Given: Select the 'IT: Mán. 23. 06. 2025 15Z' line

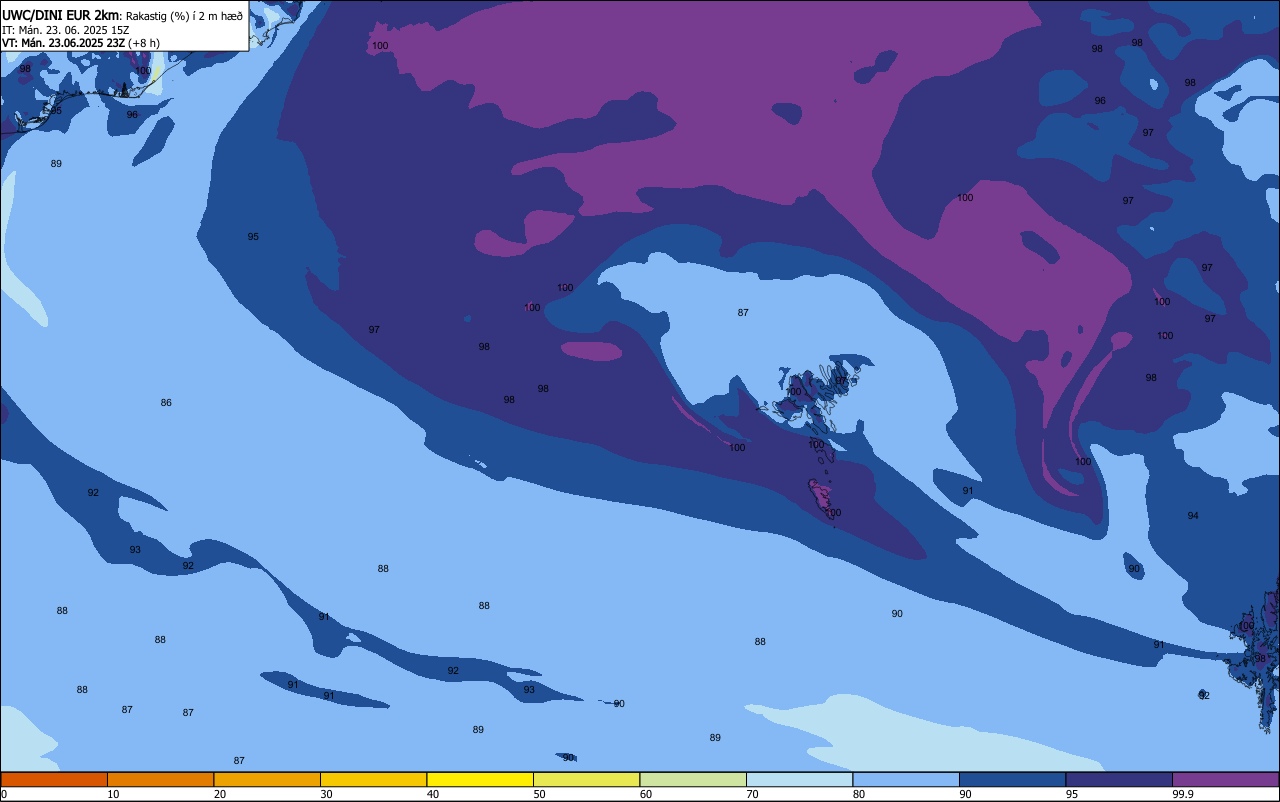Looking at the screenshot, I should click(66, 29).
